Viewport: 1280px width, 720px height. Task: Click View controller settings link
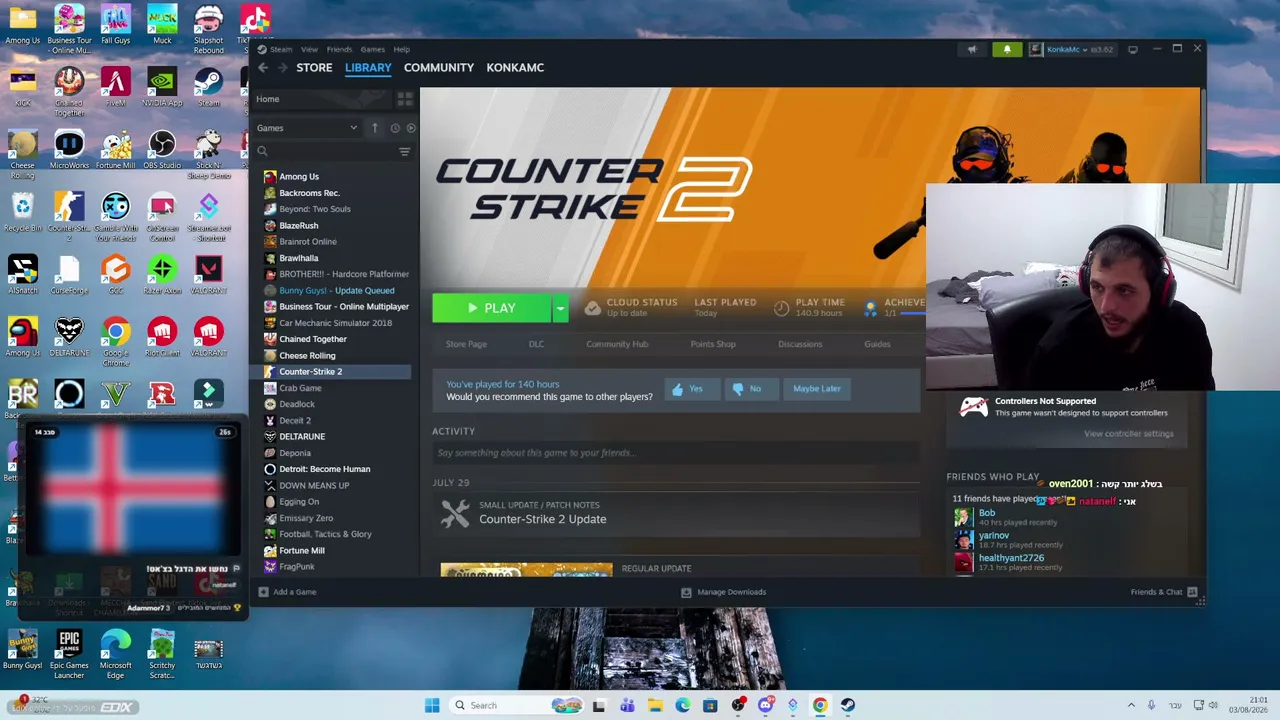[1129, 434]
